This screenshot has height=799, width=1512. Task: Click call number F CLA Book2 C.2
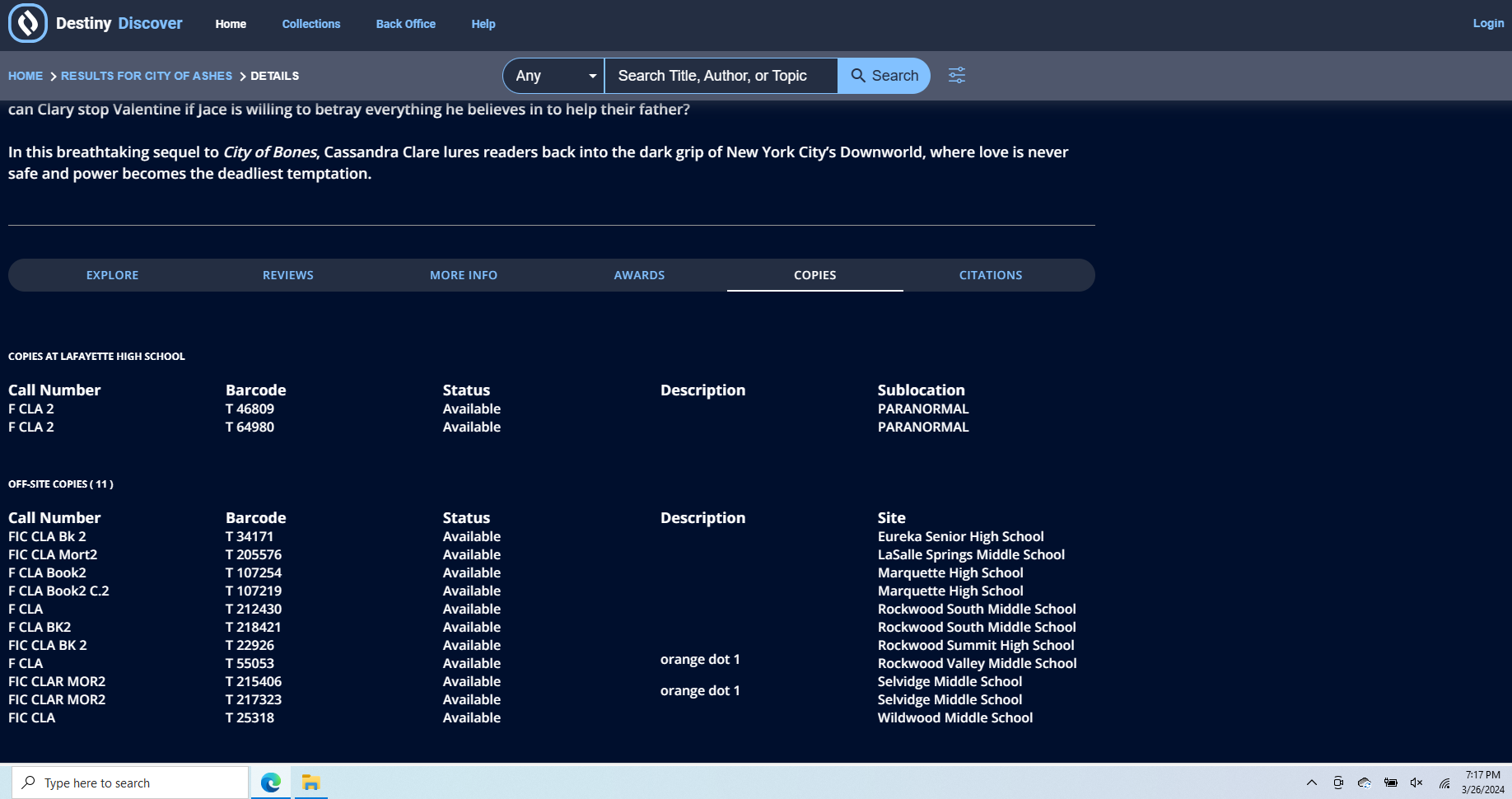pos(58,591)
